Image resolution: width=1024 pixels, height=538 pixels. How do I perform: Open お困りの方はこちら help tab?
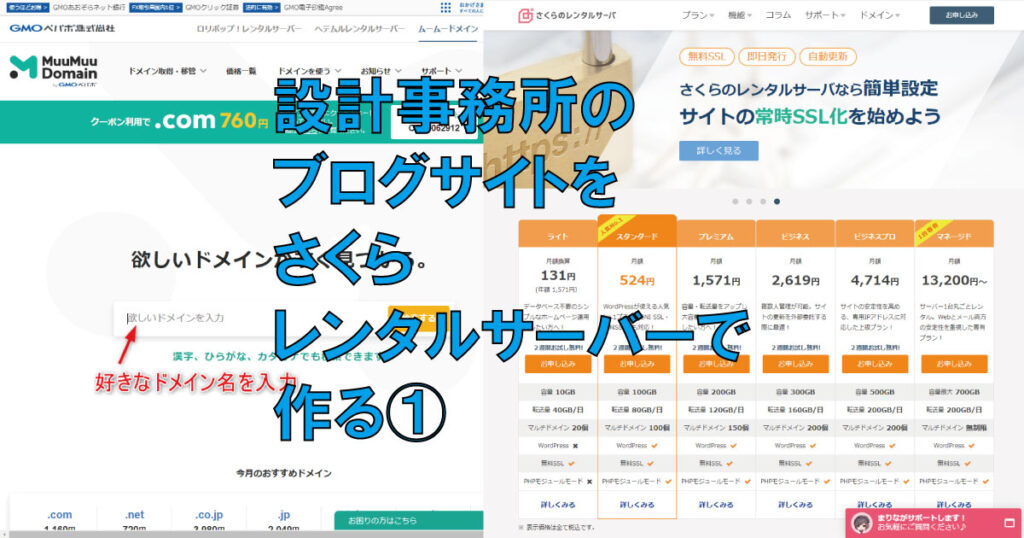[x=408, y=520]
